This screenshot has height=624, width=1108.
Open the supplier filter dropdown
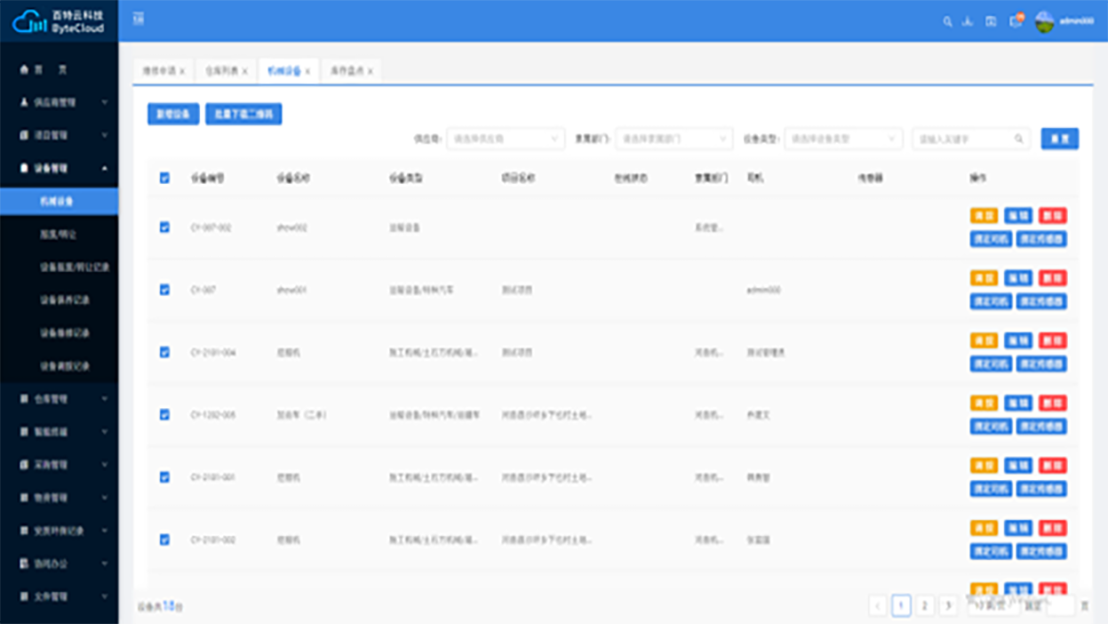[505, 139]
